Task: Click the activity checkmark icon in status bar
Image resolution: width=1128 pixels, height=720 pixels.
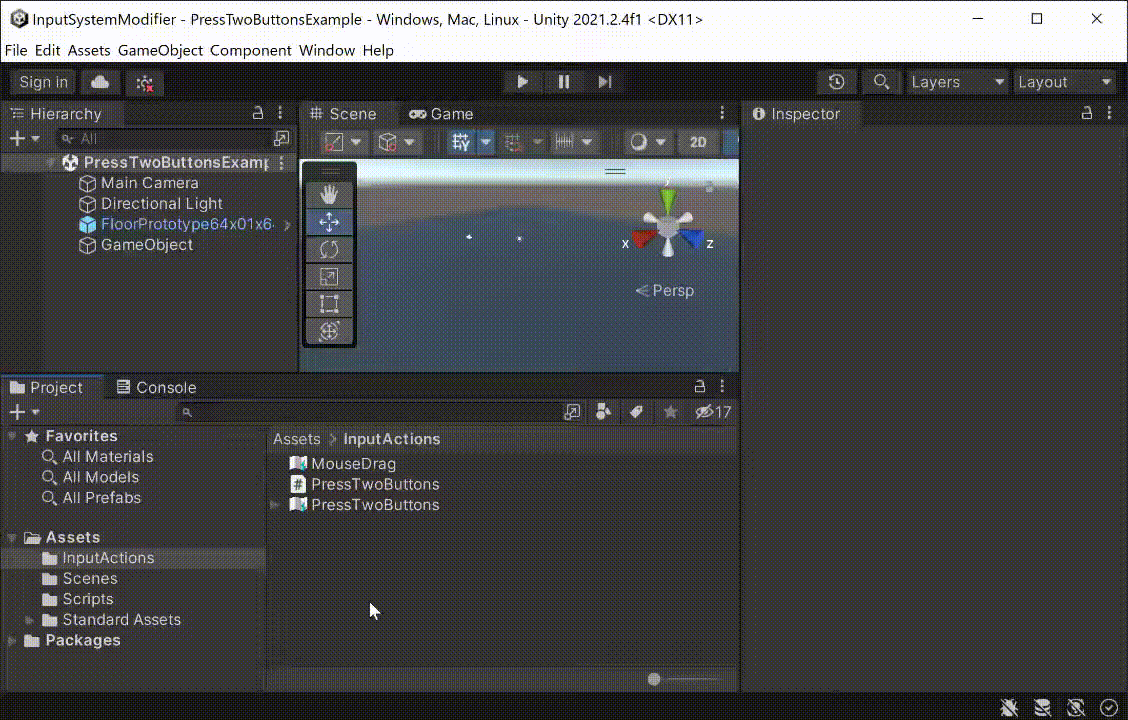Action: [x=1109, y=707]
